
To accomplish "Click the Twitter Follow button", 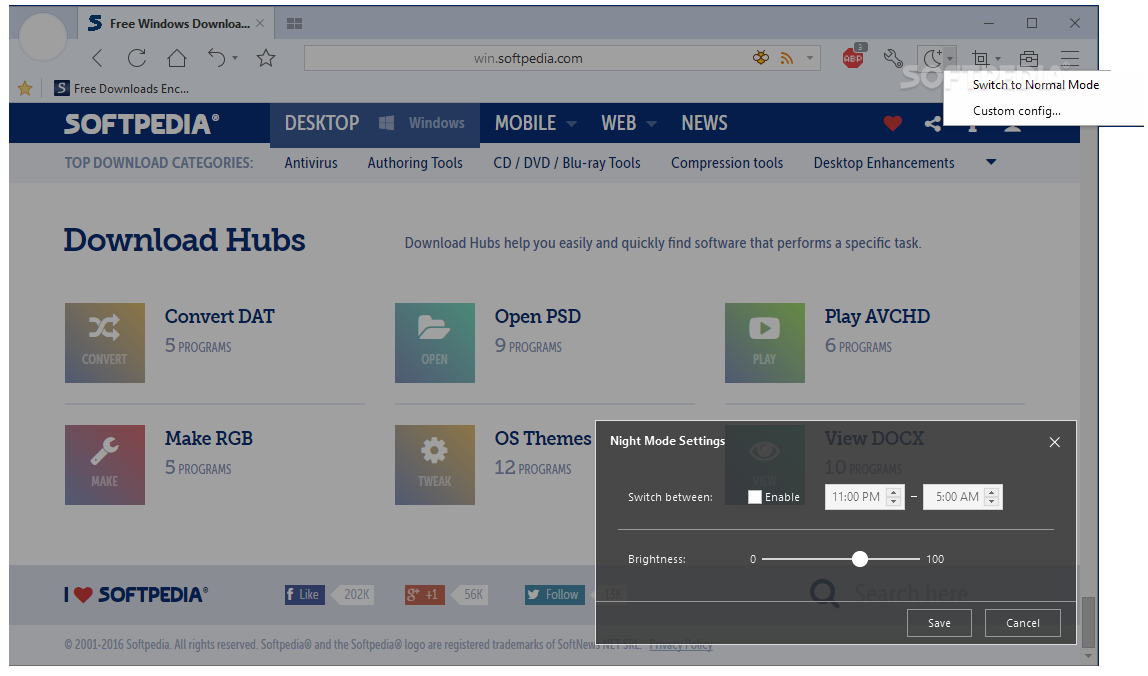I will pyautogui.click(x=554, y=595).
